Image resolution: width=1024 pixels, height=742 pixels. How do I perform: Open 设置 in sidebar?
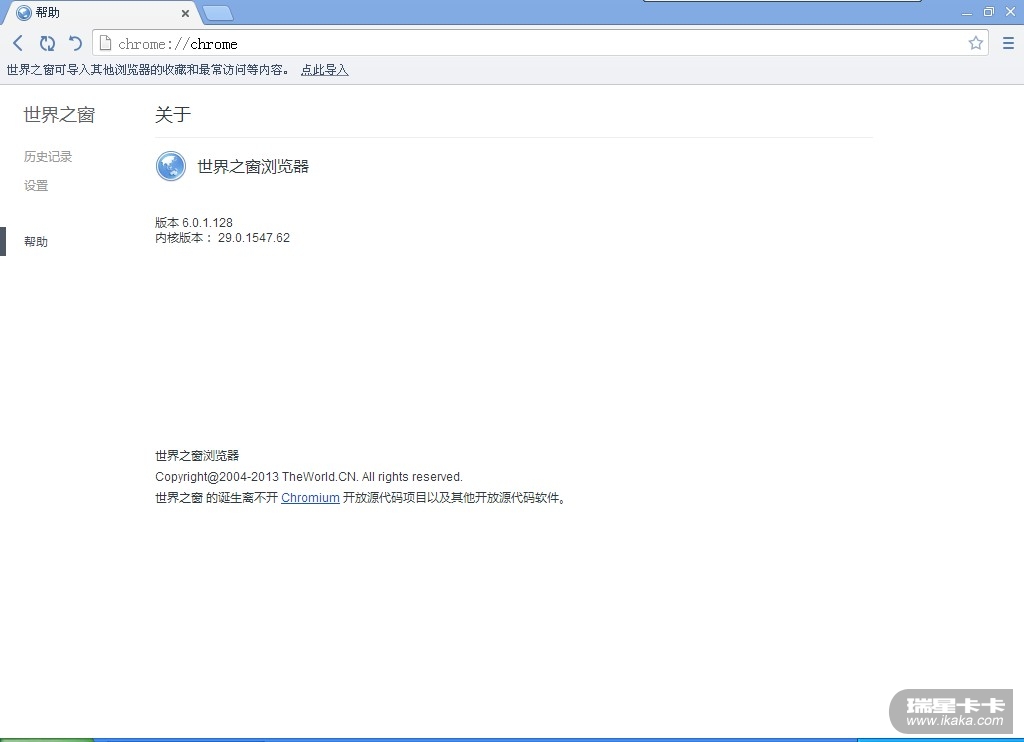click(x=36, y=186)
